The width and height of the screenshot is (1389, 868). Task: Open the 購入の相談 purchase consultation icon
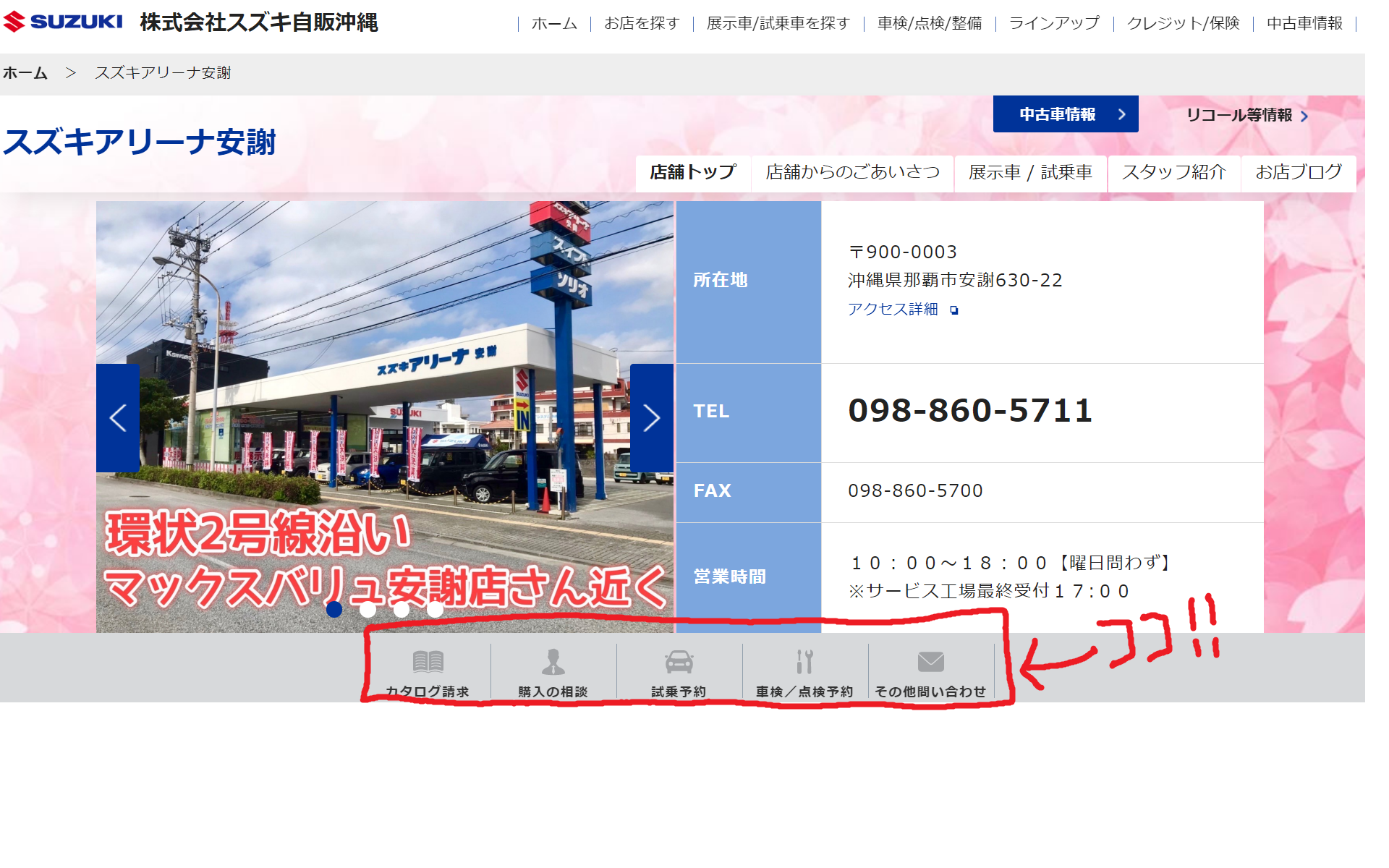[x=553, y=661]
